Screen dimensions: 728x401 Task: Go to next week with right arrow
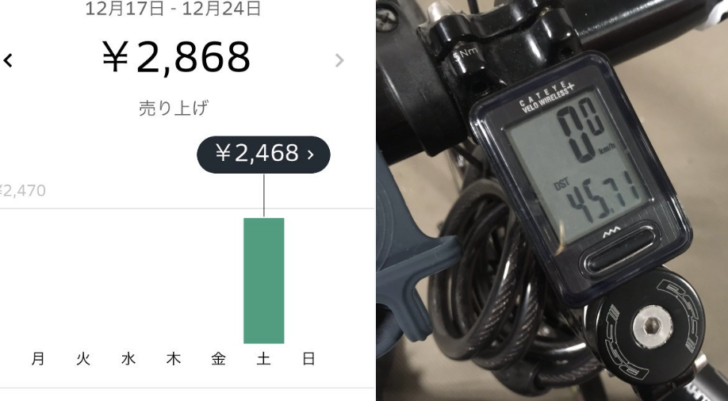pos(340,60)
